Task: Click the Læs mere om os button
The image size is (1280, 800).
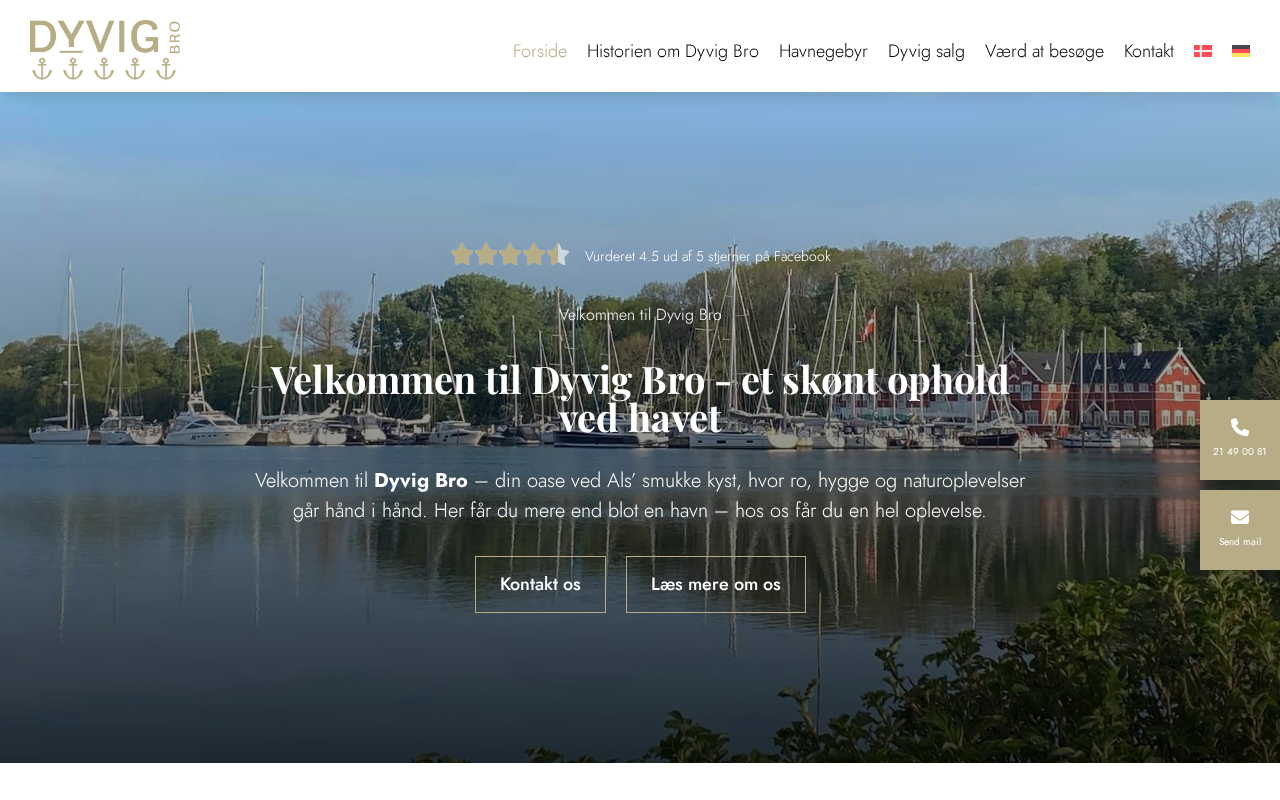Action: click(716, 584)
